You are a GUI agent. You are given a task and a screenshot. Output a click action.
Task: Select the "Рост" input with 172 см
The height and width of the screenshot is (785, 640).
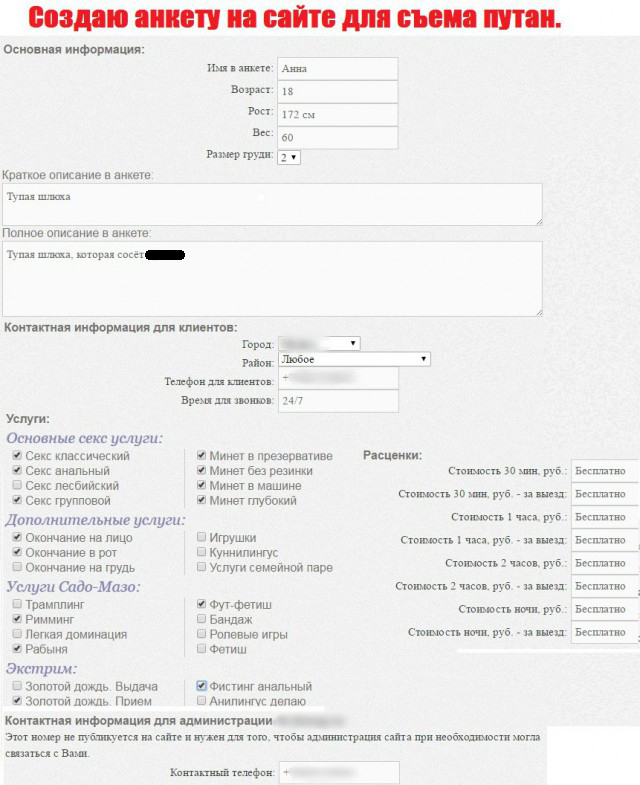338,115
